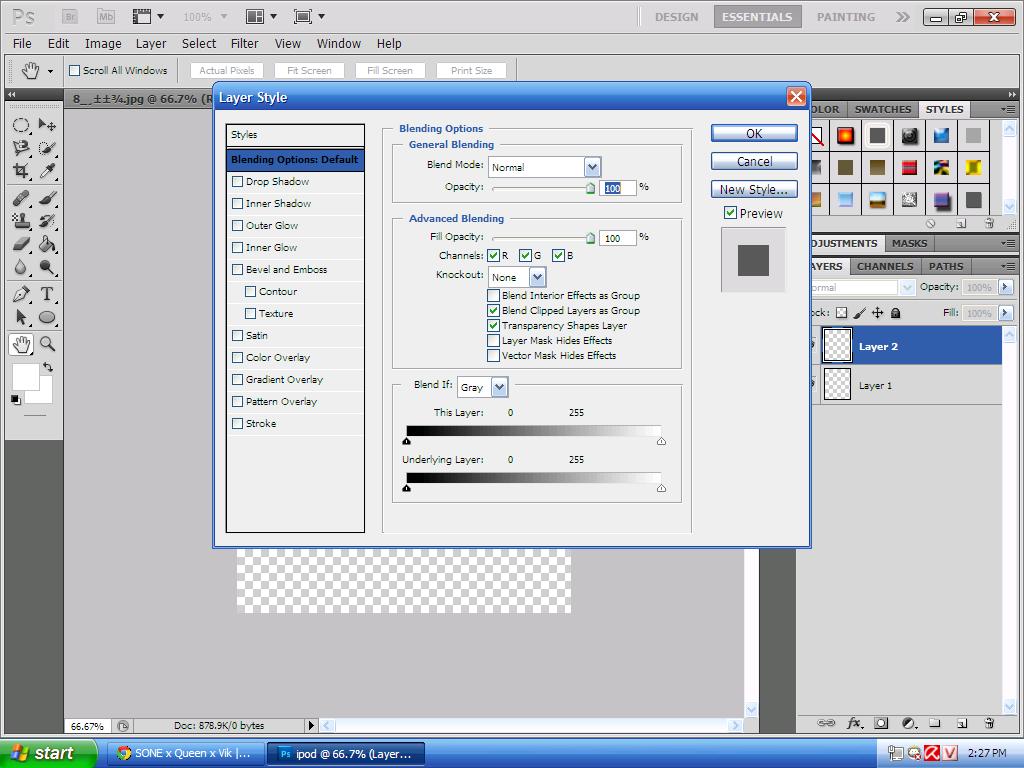Show more workspaces chevron
The width and height of the screenshot is (1024, 768).
[902, 16]
